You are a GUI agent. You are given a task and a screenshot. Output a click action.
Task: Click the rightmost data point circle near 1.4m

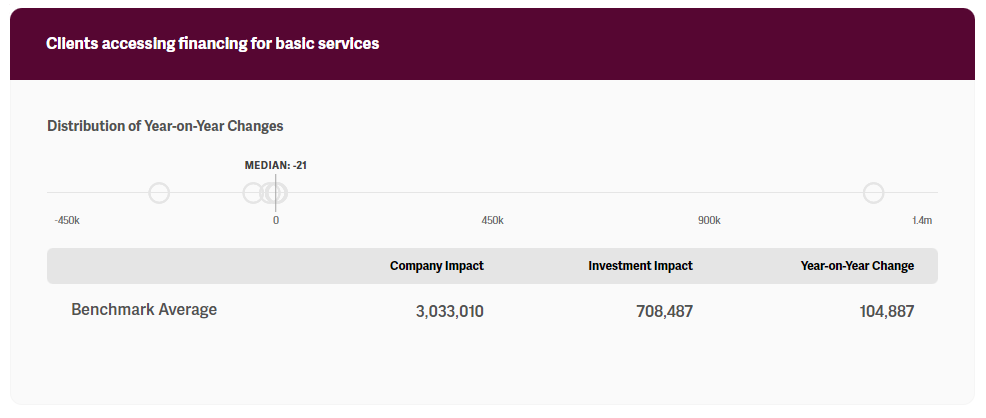coord(874,193)
